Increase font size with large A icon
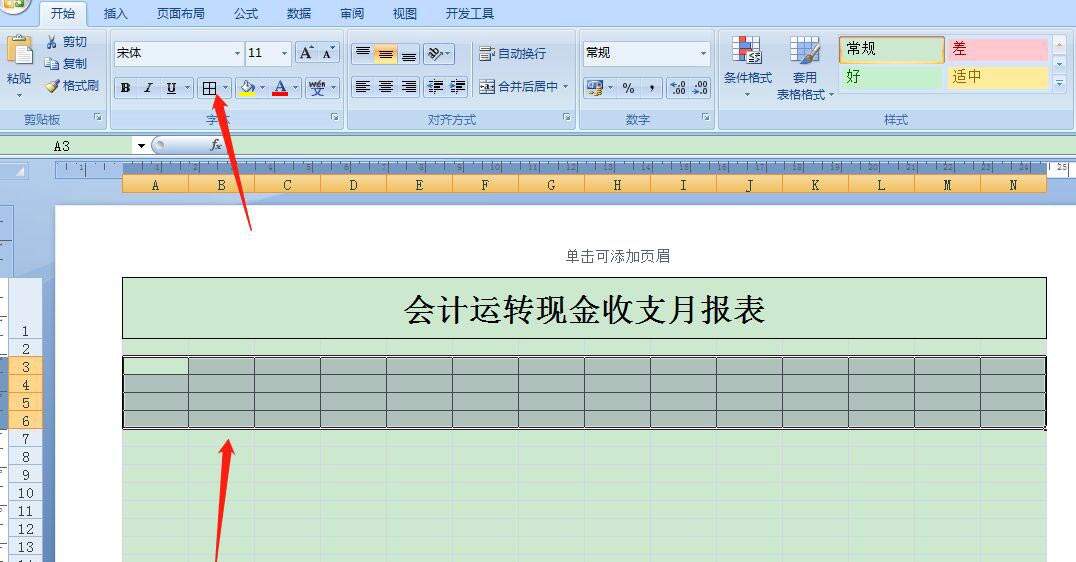1076x562 pixels. click(x=306, y=53)
